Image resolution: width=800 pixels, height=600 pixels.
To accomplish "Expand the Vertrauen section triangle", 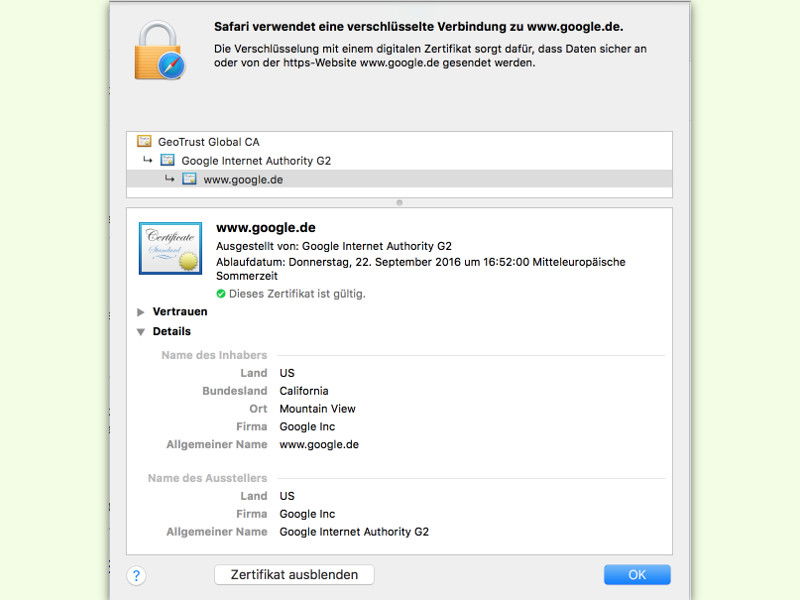I will coord(141,312).
